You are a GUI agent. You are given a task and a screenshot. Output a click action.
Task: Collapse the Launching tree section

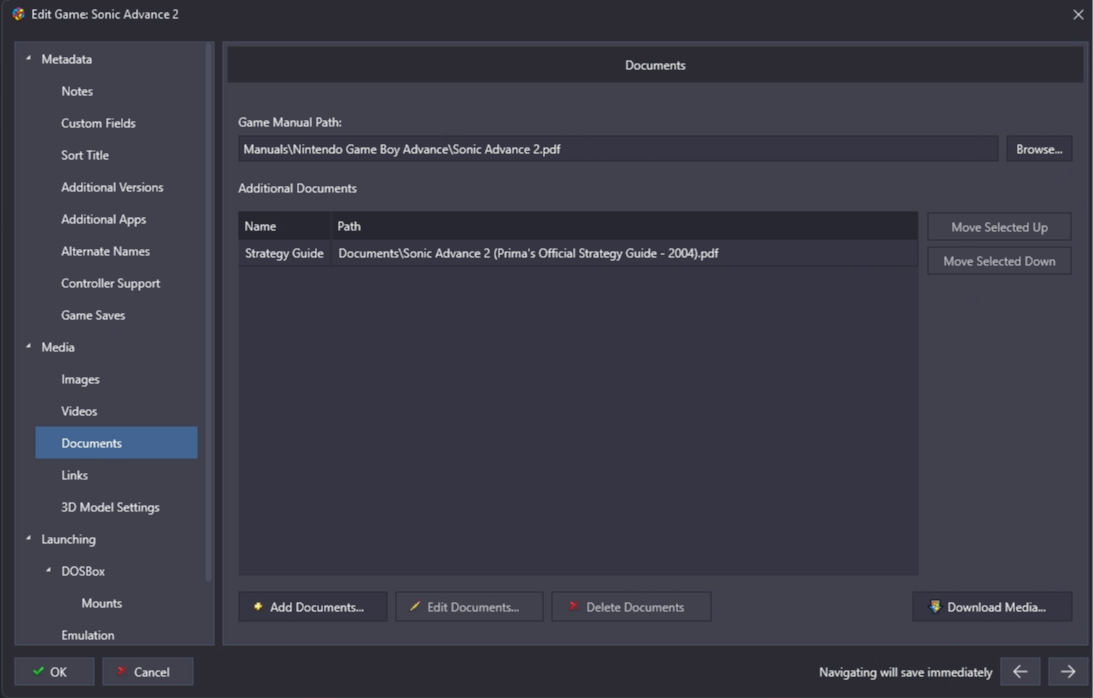[29, 538]
